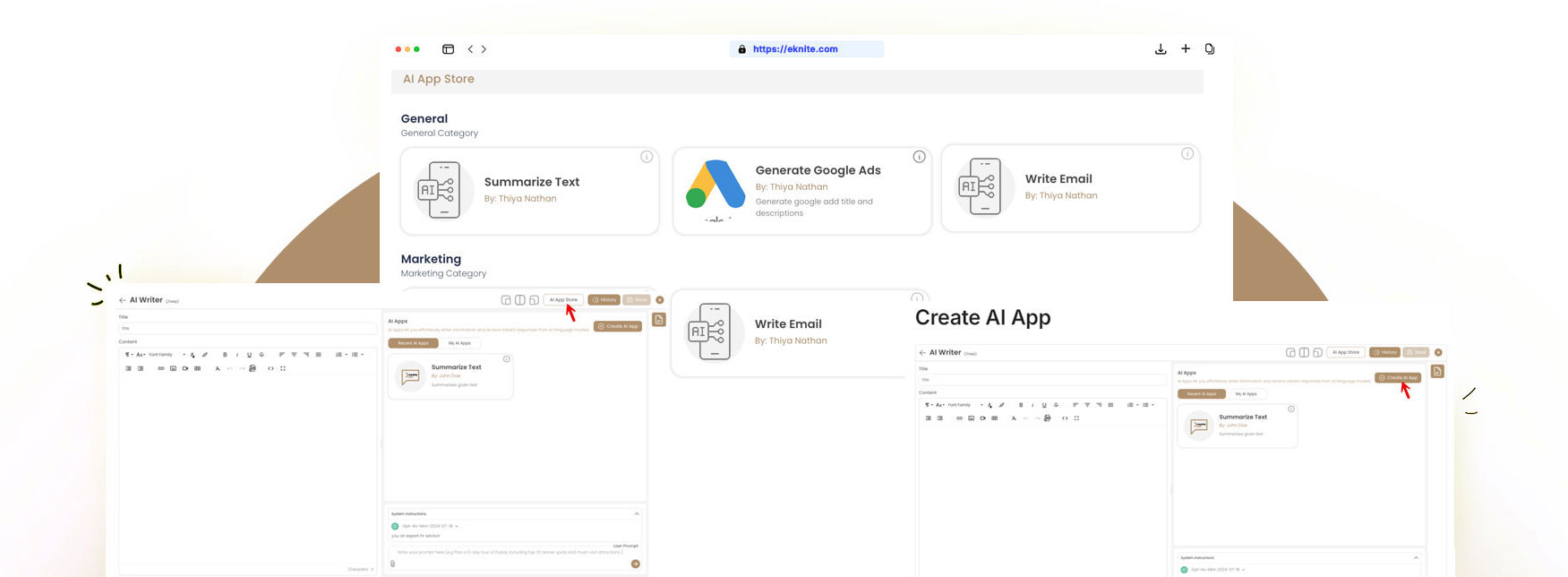Toggle the browser sidebar panel icon
Screen dimensions: 1568x577
(x=448, y=49)
